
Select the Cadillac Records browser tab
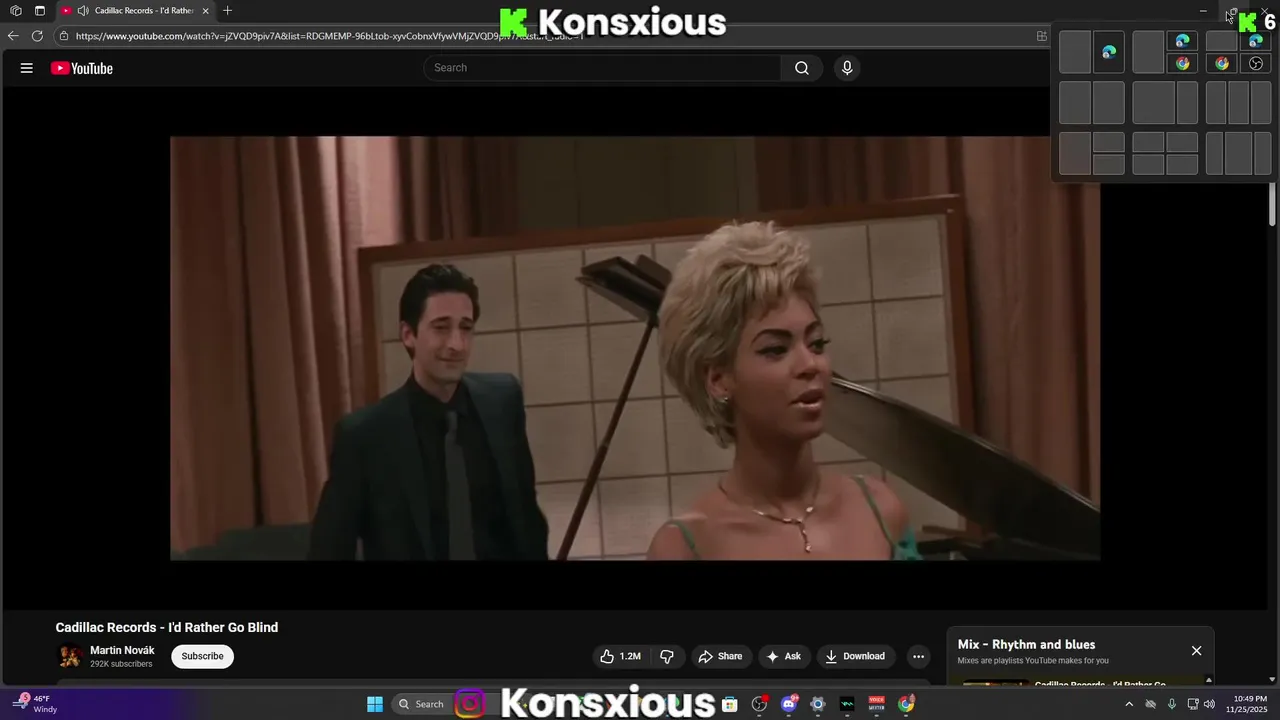[x=135, y=11]
